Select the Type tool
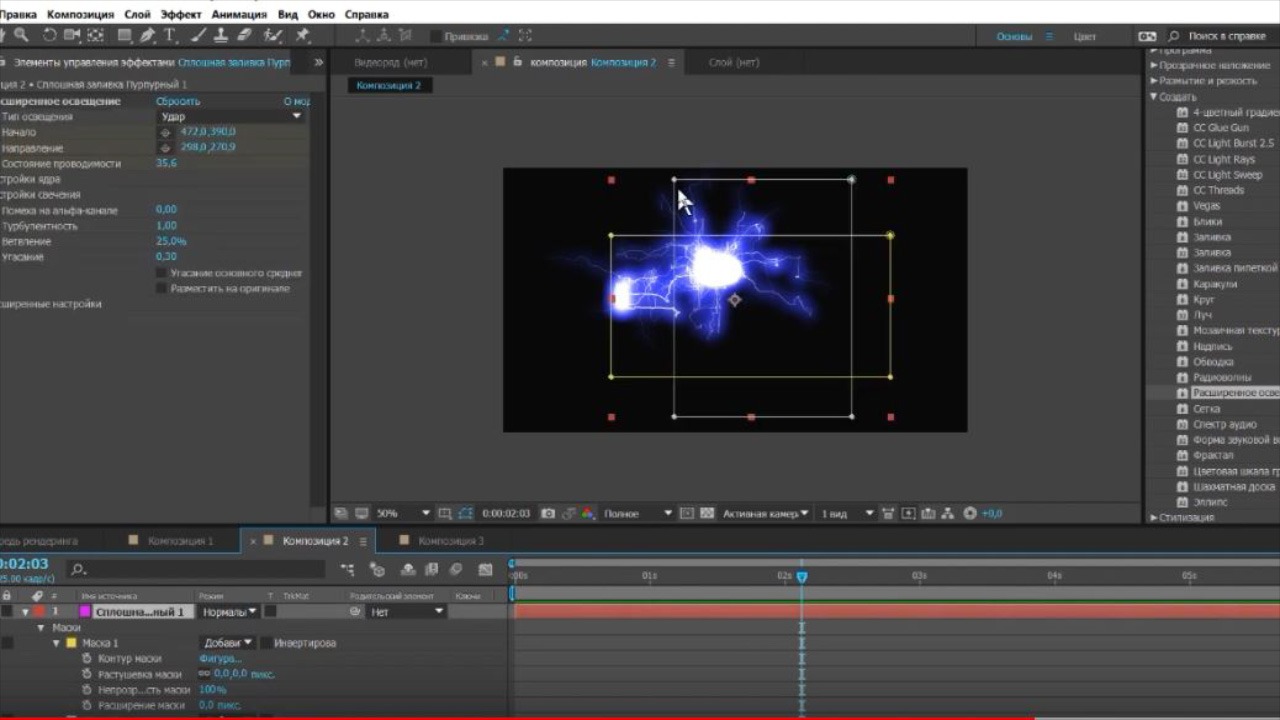The width and height of the screenshot is (1280, 720). coord(168,35)
